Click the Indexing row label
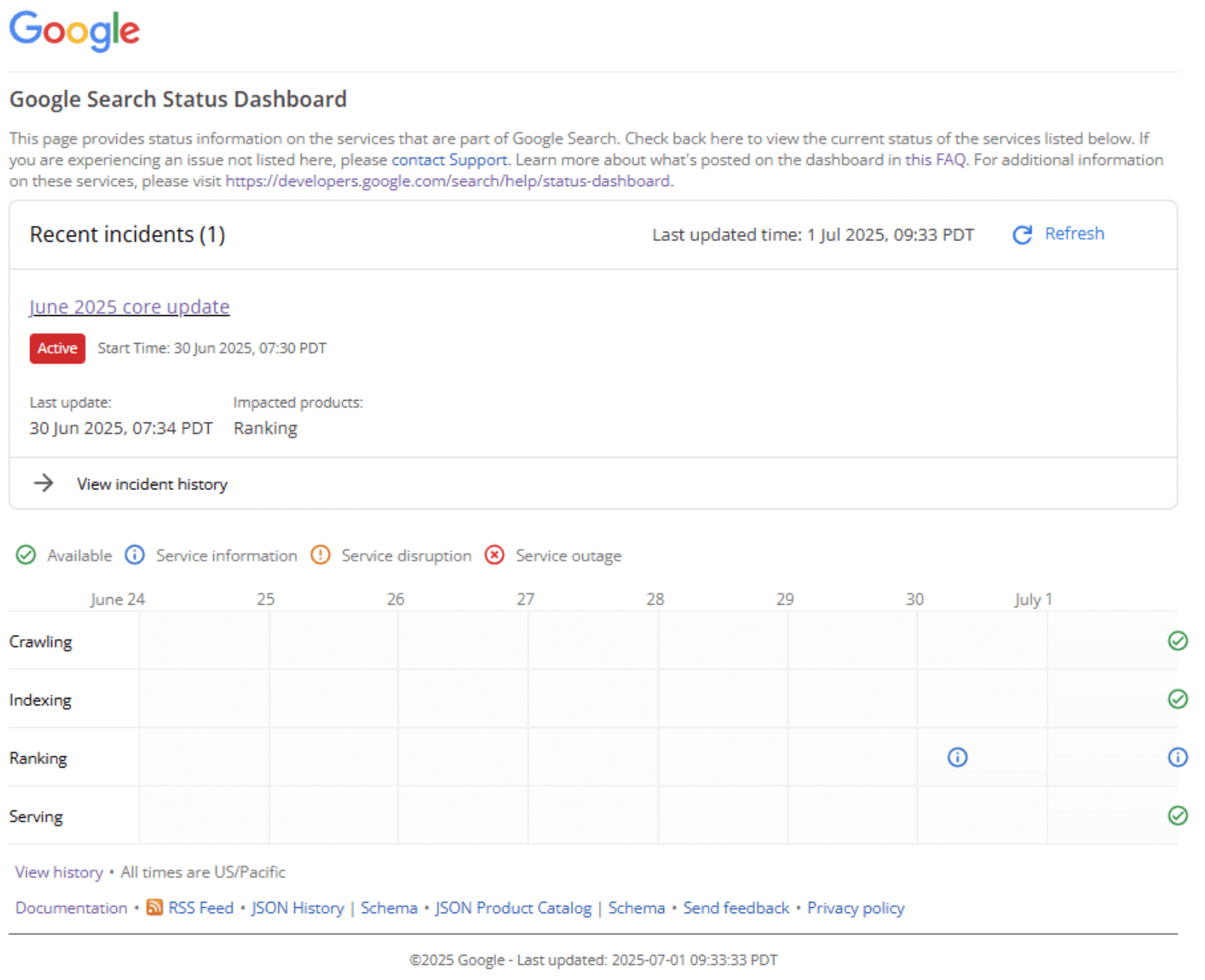The height and width of the screenshot is (980, 1205). [x=40, y=700]
